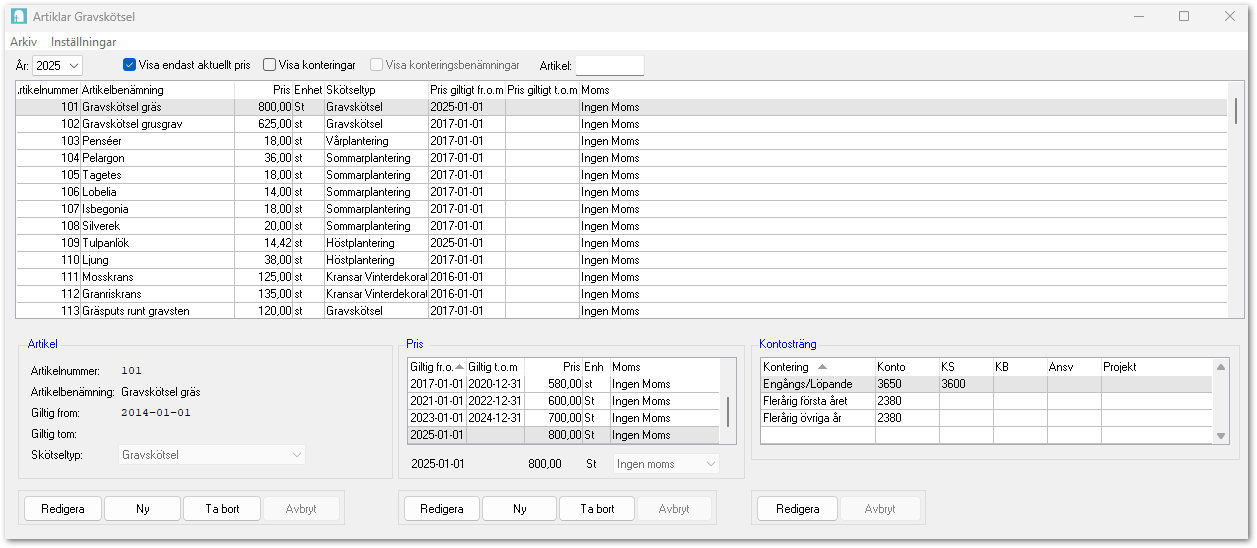The image size is (1257, 548).
Task: Click the Projekt column header
Action: [1157, 367]
